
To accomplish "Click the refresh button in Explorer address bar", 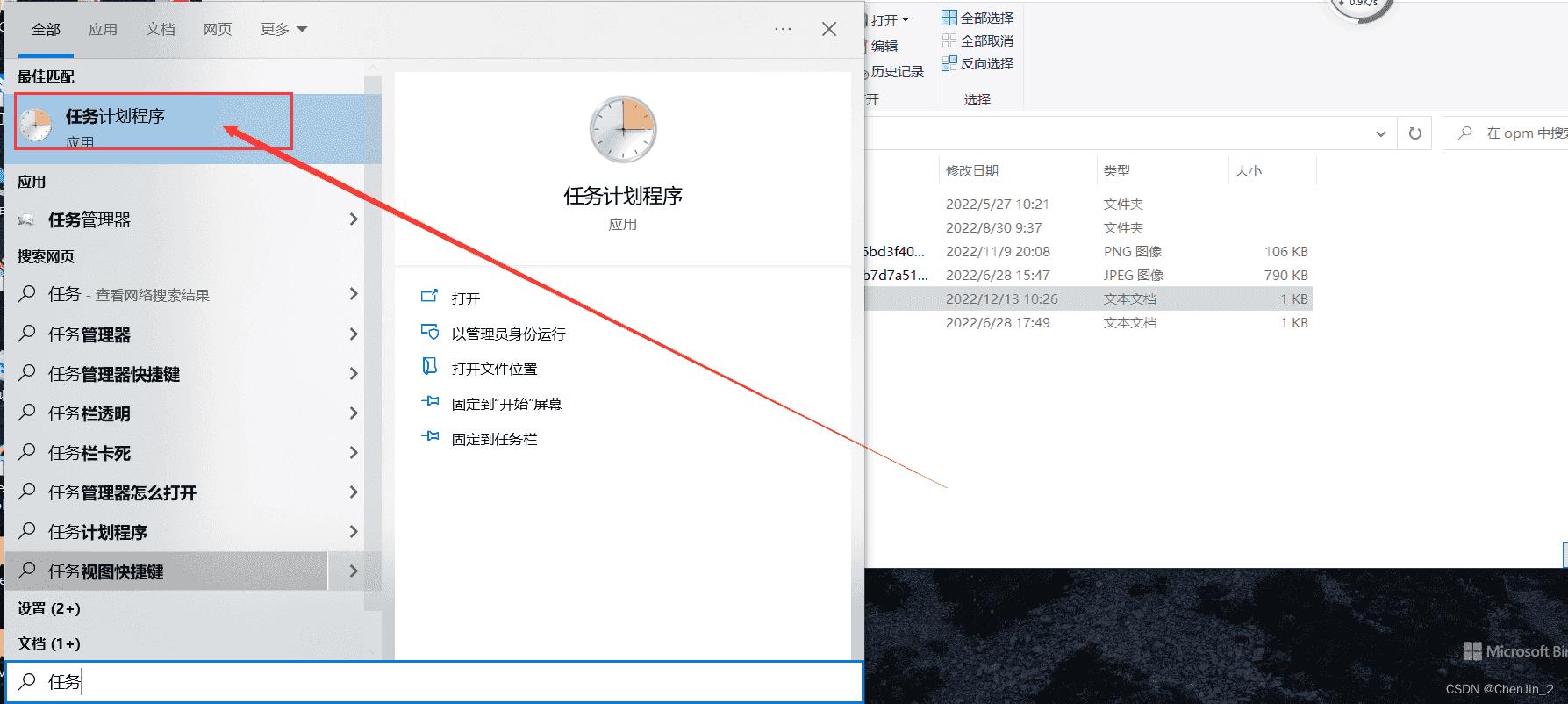I will coord(1414,133).
